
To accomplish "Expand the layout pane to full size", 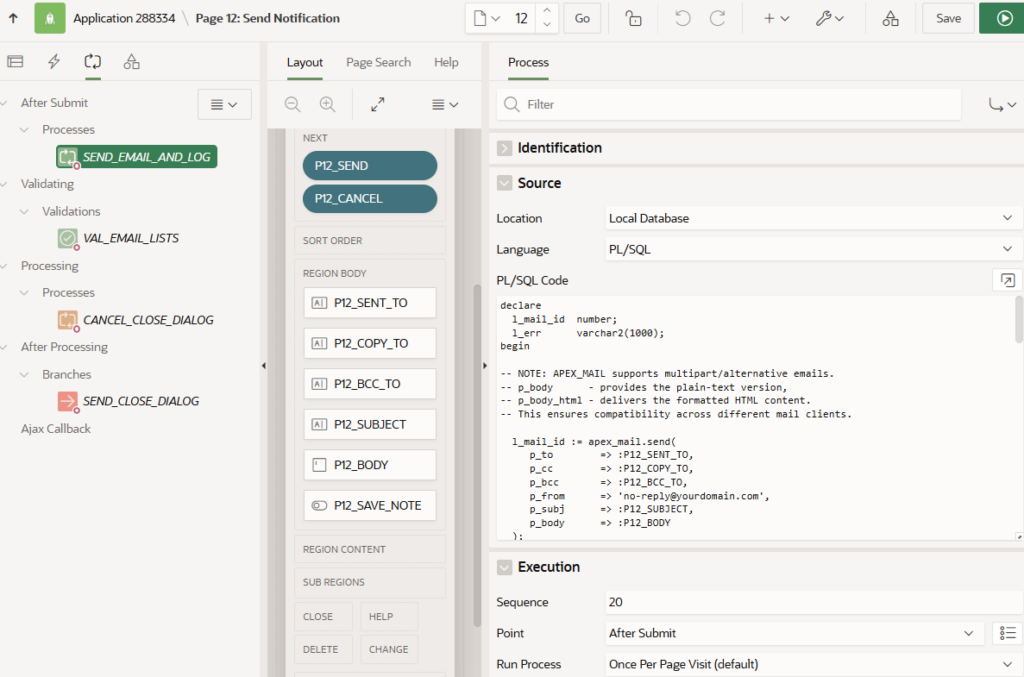I will click(378, 104).
